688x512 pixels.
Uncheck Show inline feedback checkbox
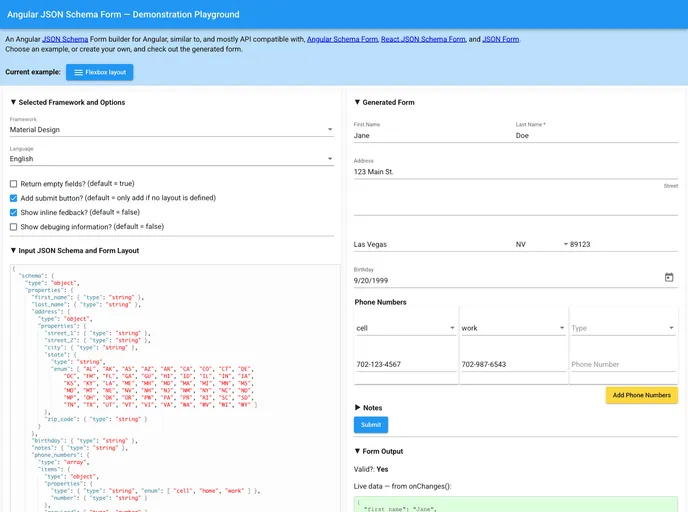[x=14, y=213]
